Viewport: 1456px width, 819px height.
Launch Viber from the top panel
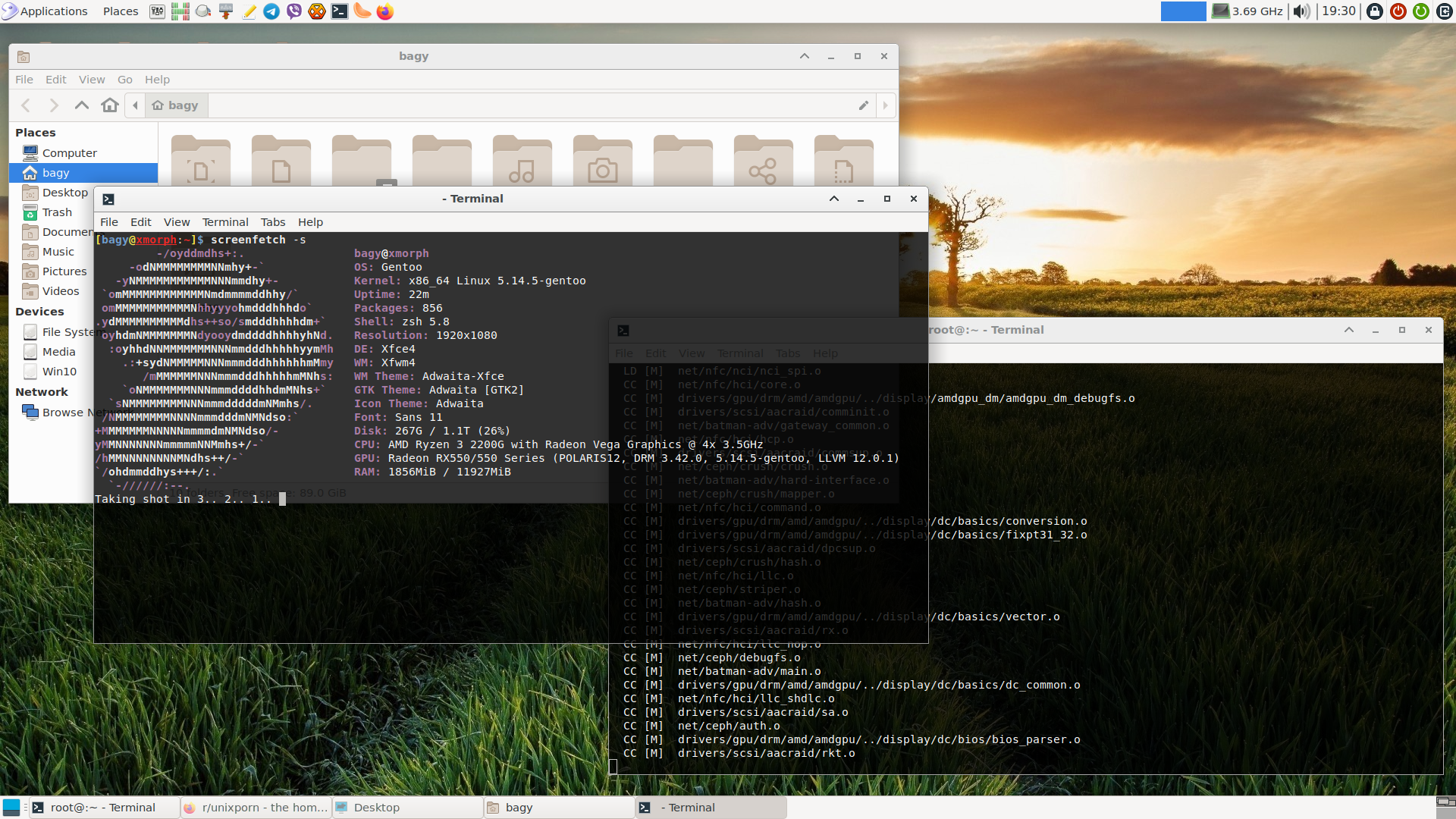coord(293,11)
